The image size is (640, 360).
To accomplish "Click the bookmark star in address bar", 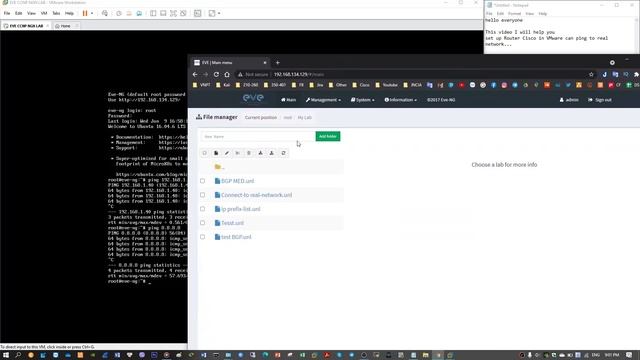I will point(591,74).
